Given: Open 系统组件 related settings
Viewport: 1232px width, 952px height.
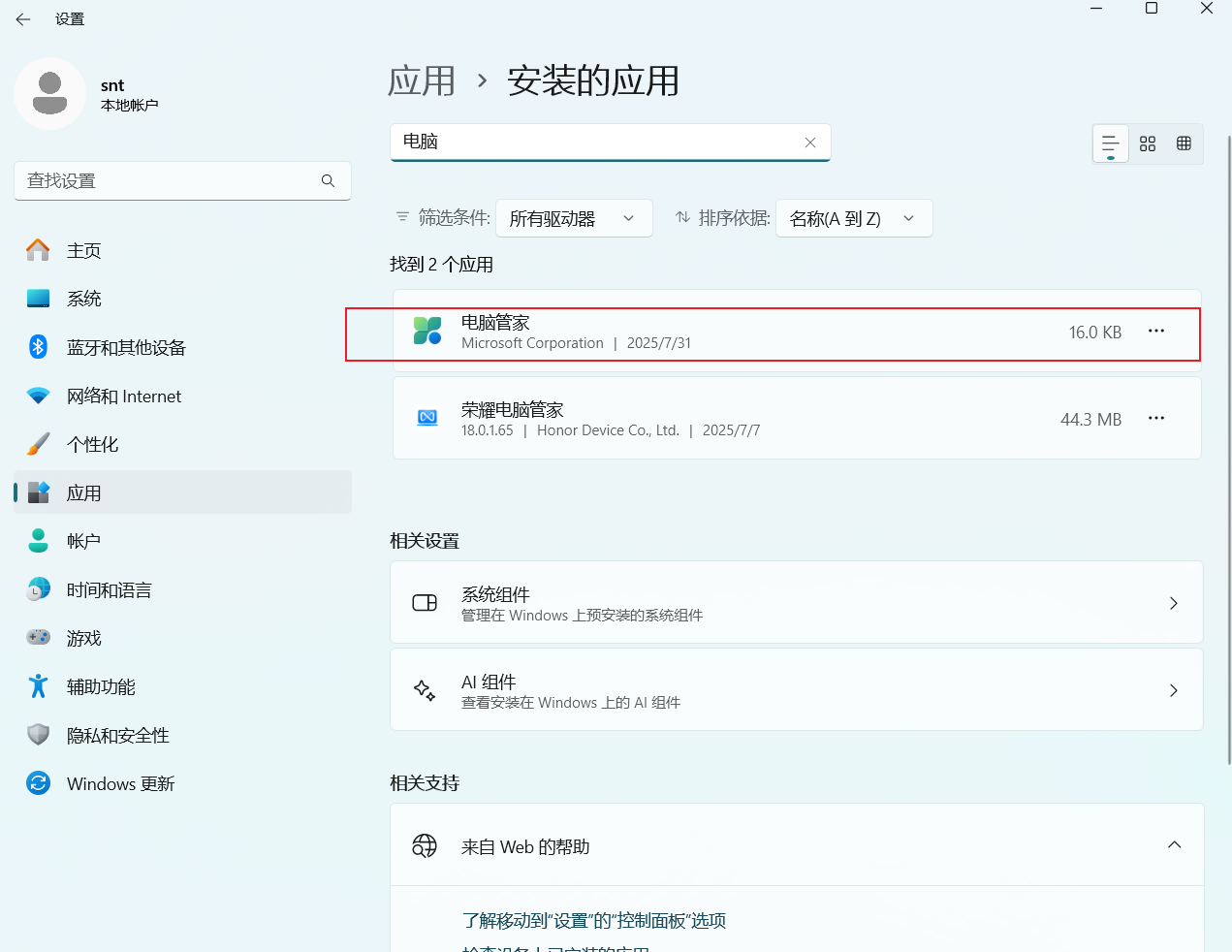Looking at the screenshot, I should pos(797,602).
